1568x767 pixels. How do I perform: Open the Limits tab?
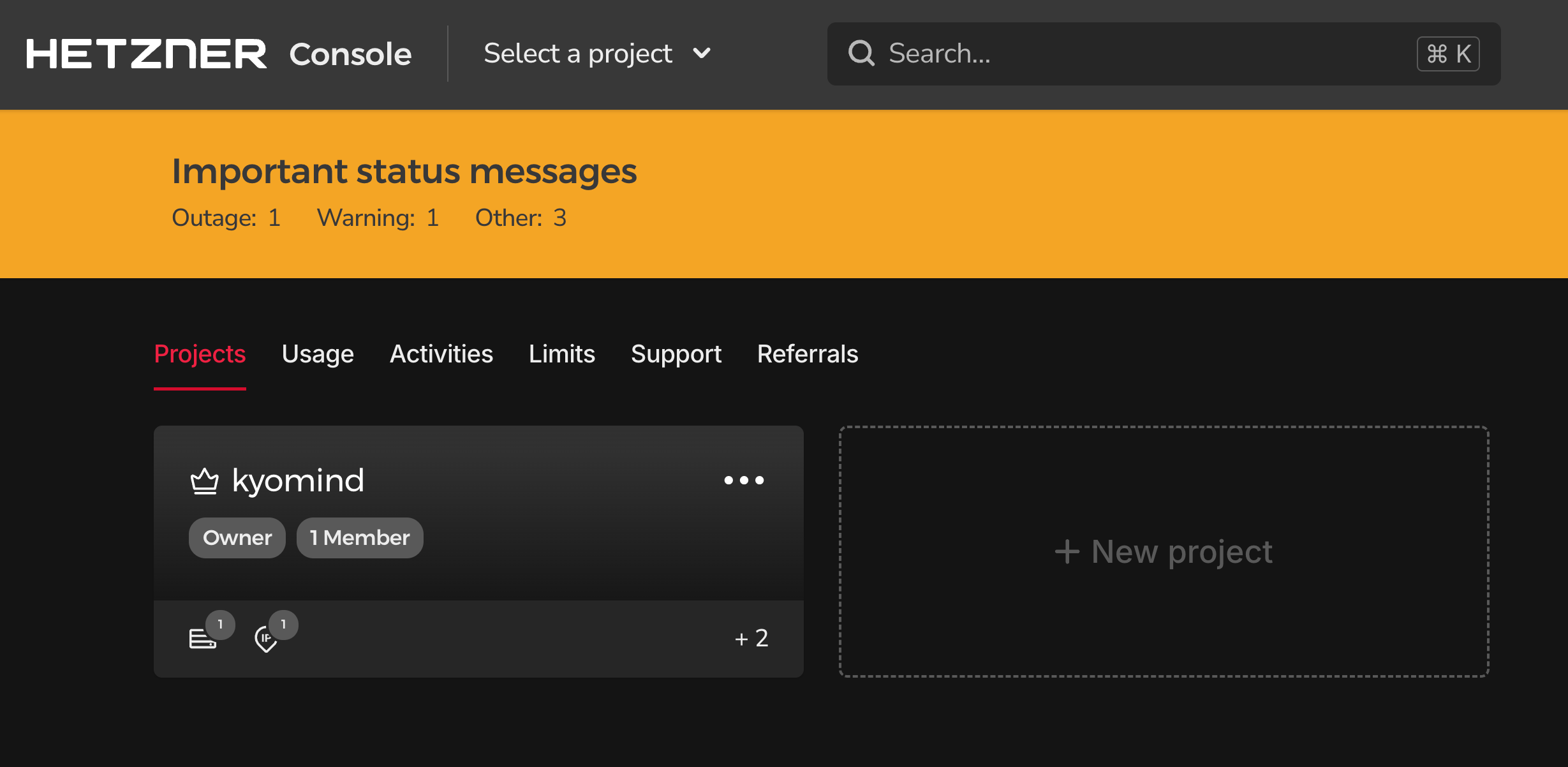(x=562, y=354)
